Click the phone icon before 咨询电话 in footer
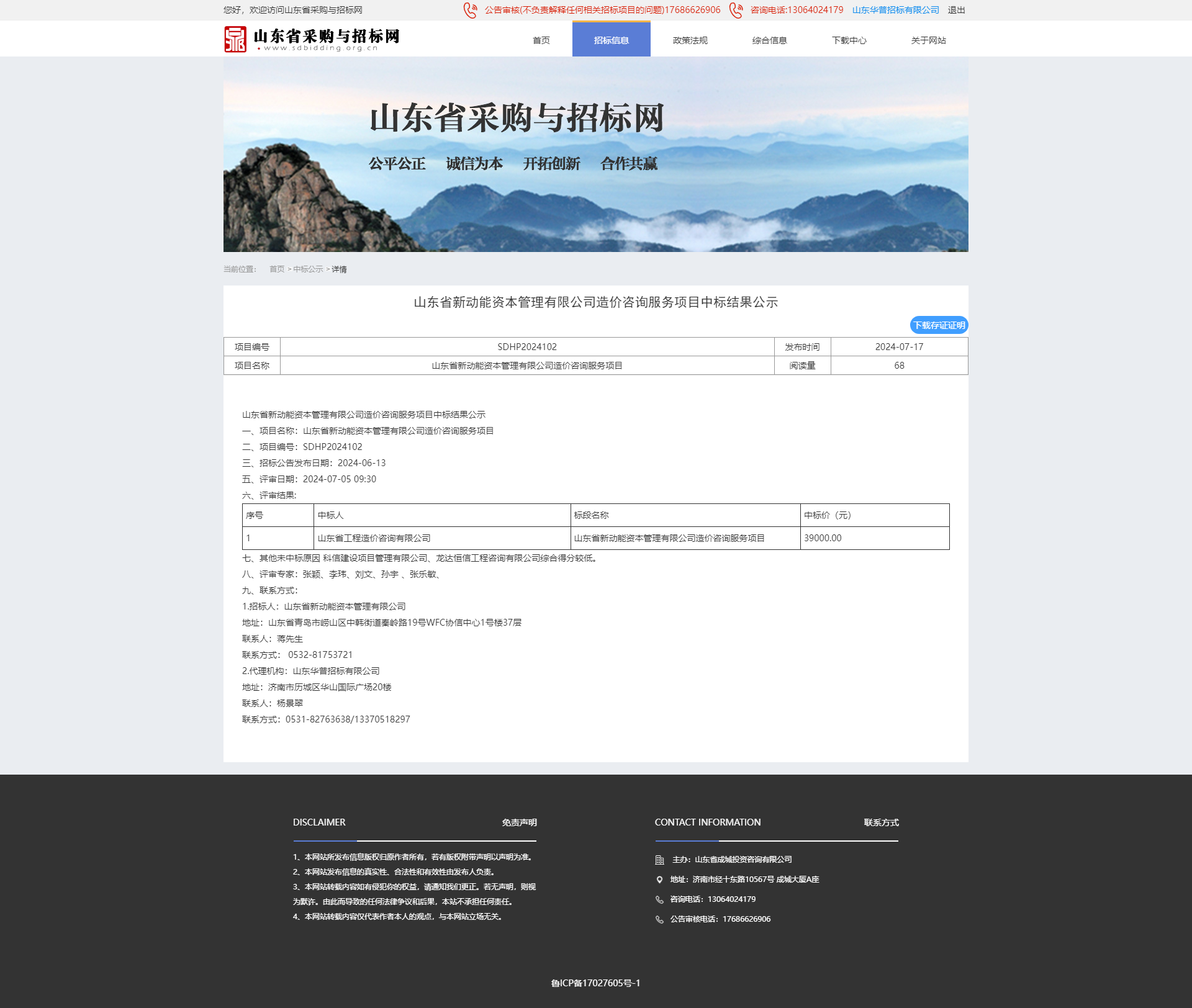 [659, 899]
